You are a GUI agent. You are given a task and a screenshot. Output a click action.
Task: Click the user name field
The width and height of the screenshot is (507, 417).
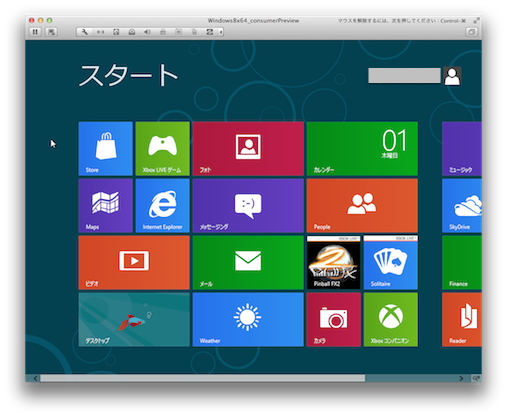(x=404, y=76)
